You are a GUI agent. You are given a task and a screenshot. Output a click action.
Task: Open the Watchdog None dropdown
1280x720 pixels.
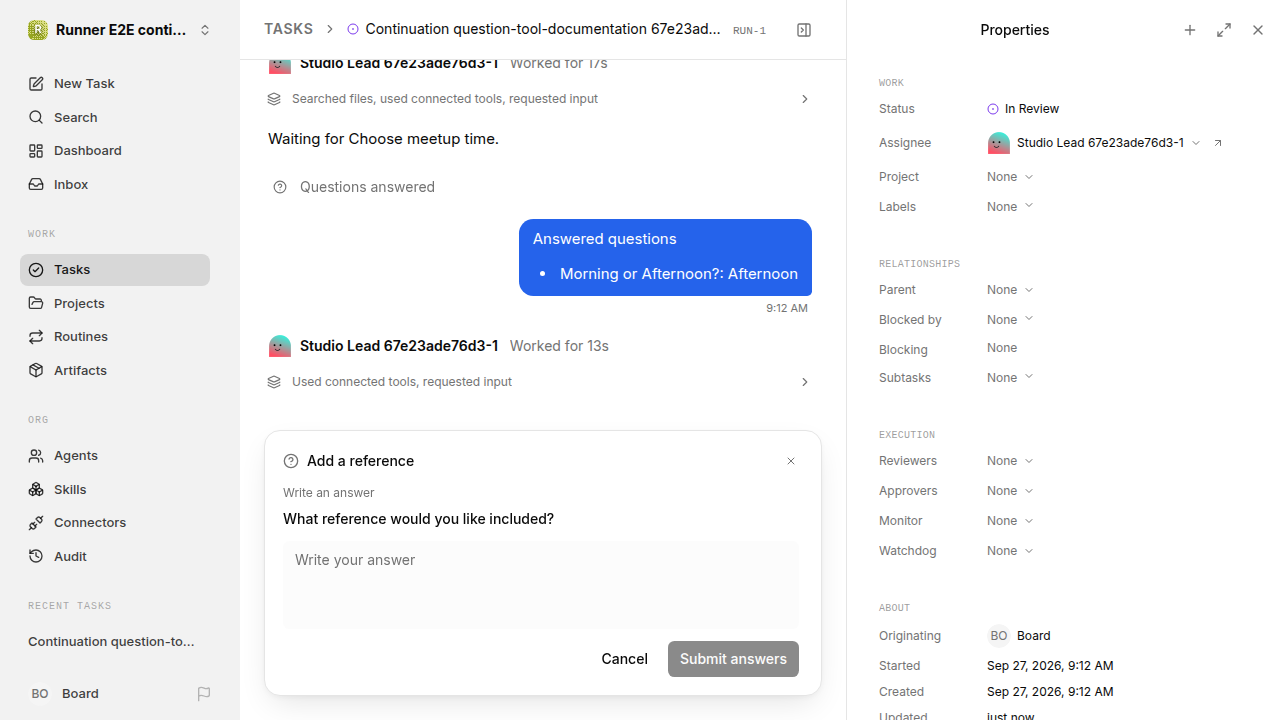1010,551
